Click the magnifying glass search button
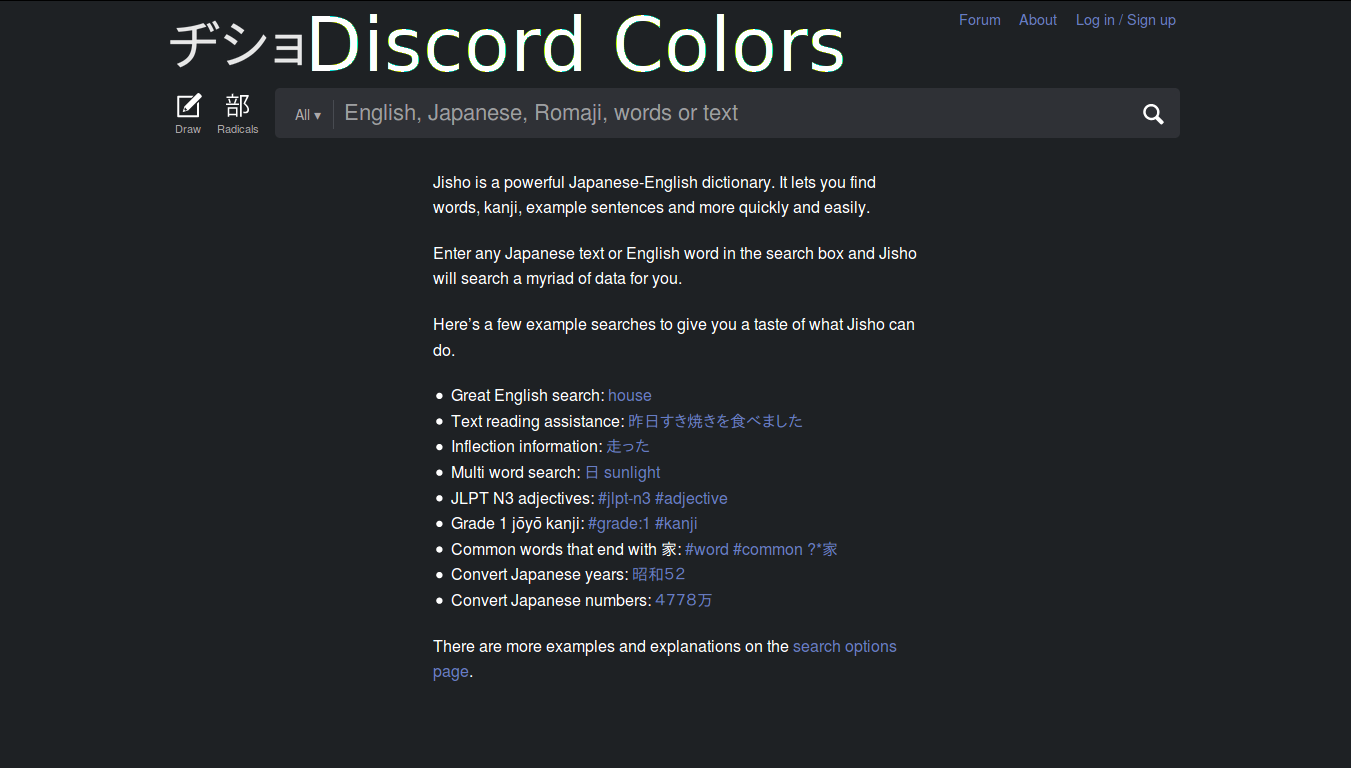The width and height of the screenshot is (1351, 768). point(1153,114)
